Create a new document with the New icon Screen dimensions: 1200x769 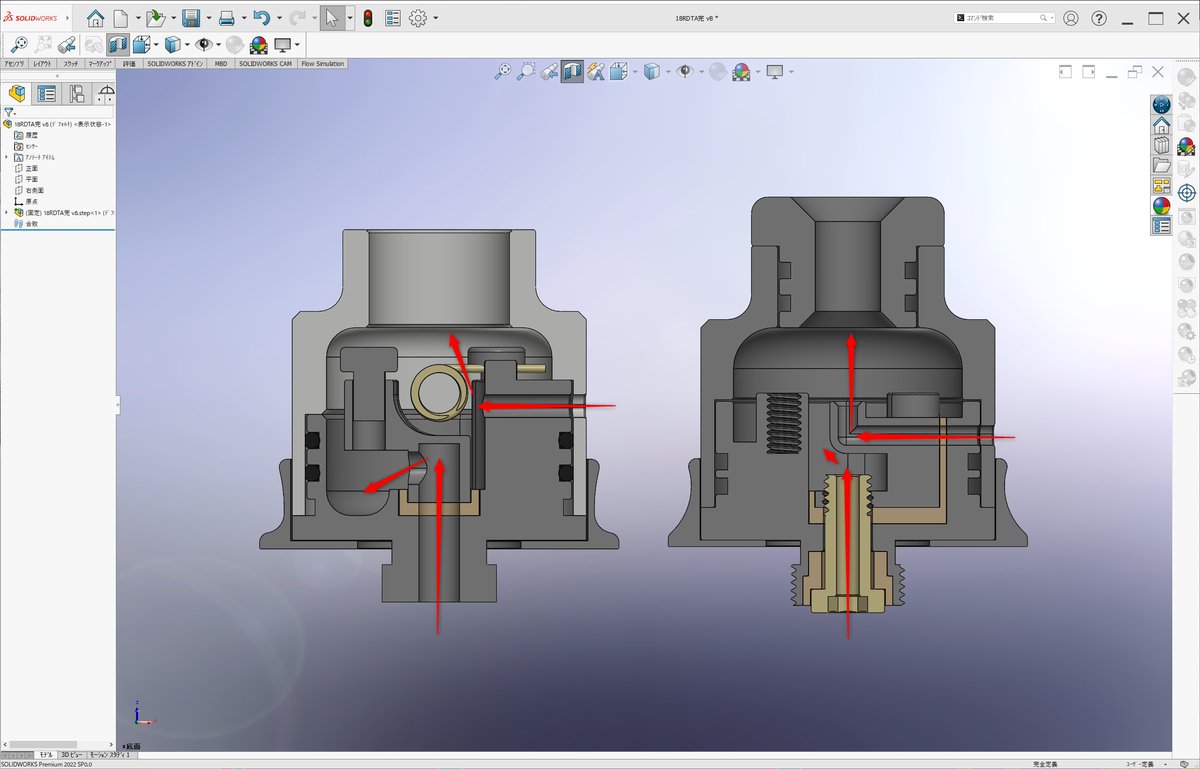[120, 18]
